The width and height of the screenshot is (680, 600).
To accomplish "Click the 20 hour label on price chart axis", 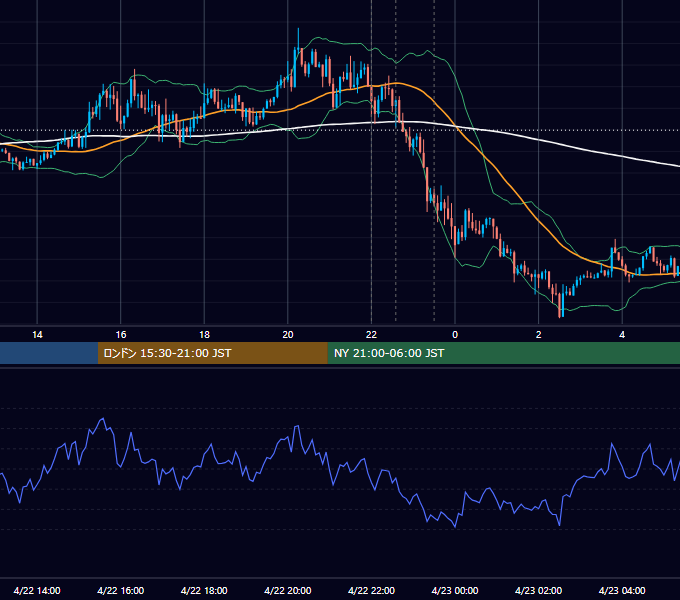I will coord(288,335).
